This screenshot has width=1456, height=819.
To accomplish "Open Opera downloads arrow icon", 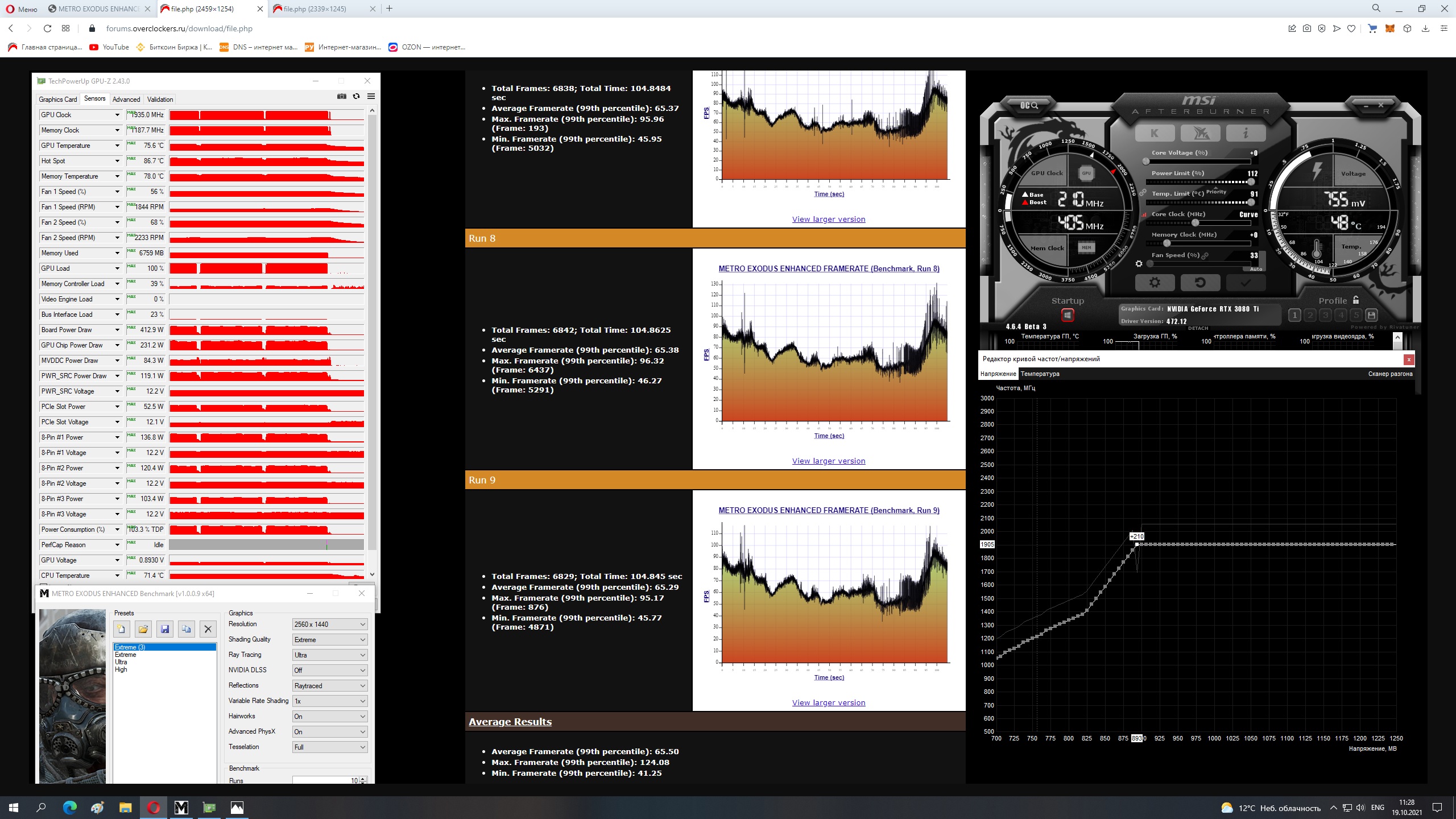I will (x=1425, y=28).
